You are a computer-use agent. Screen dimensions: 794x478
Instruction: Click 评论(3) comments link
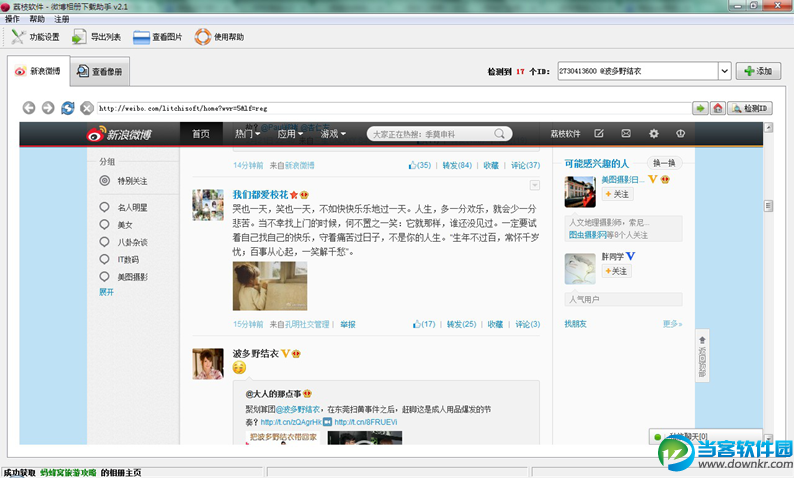pos(528,324)
